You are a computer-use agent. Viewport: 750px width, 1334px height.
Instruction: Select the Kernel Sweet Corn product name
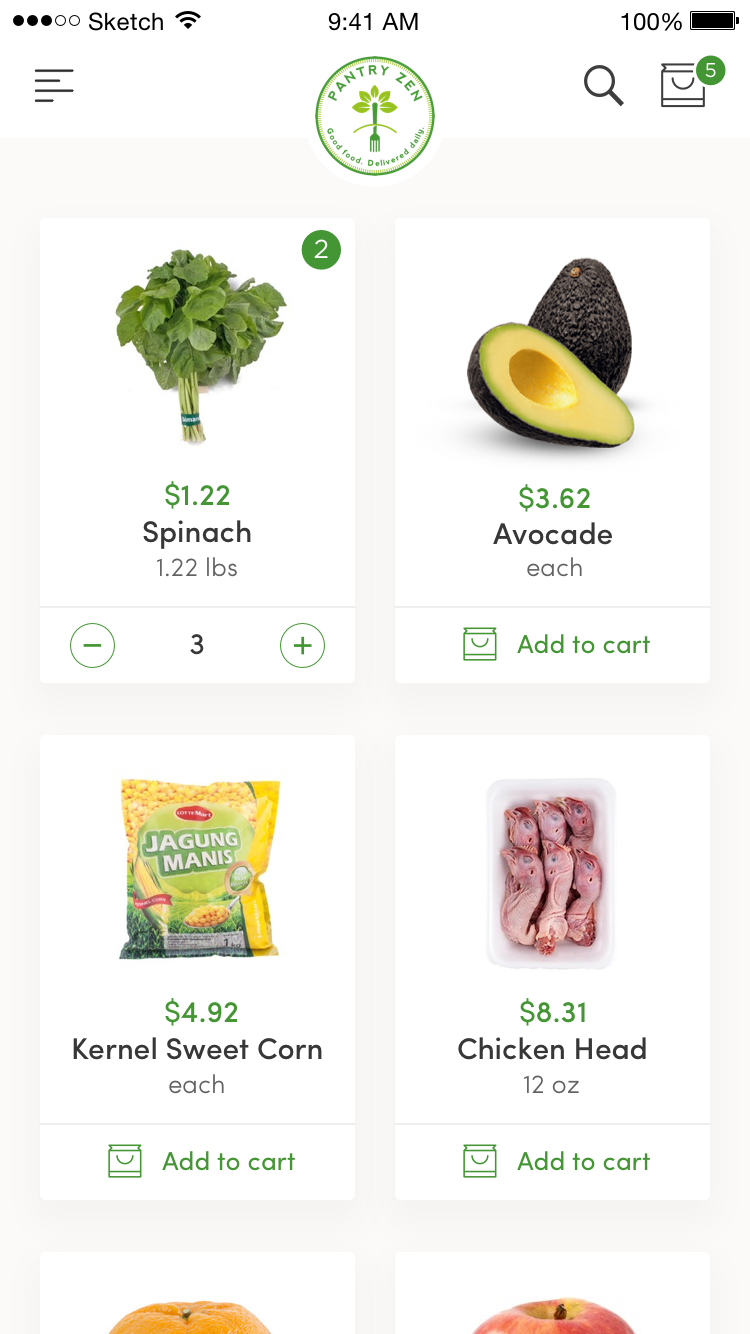pos(197,1049)
